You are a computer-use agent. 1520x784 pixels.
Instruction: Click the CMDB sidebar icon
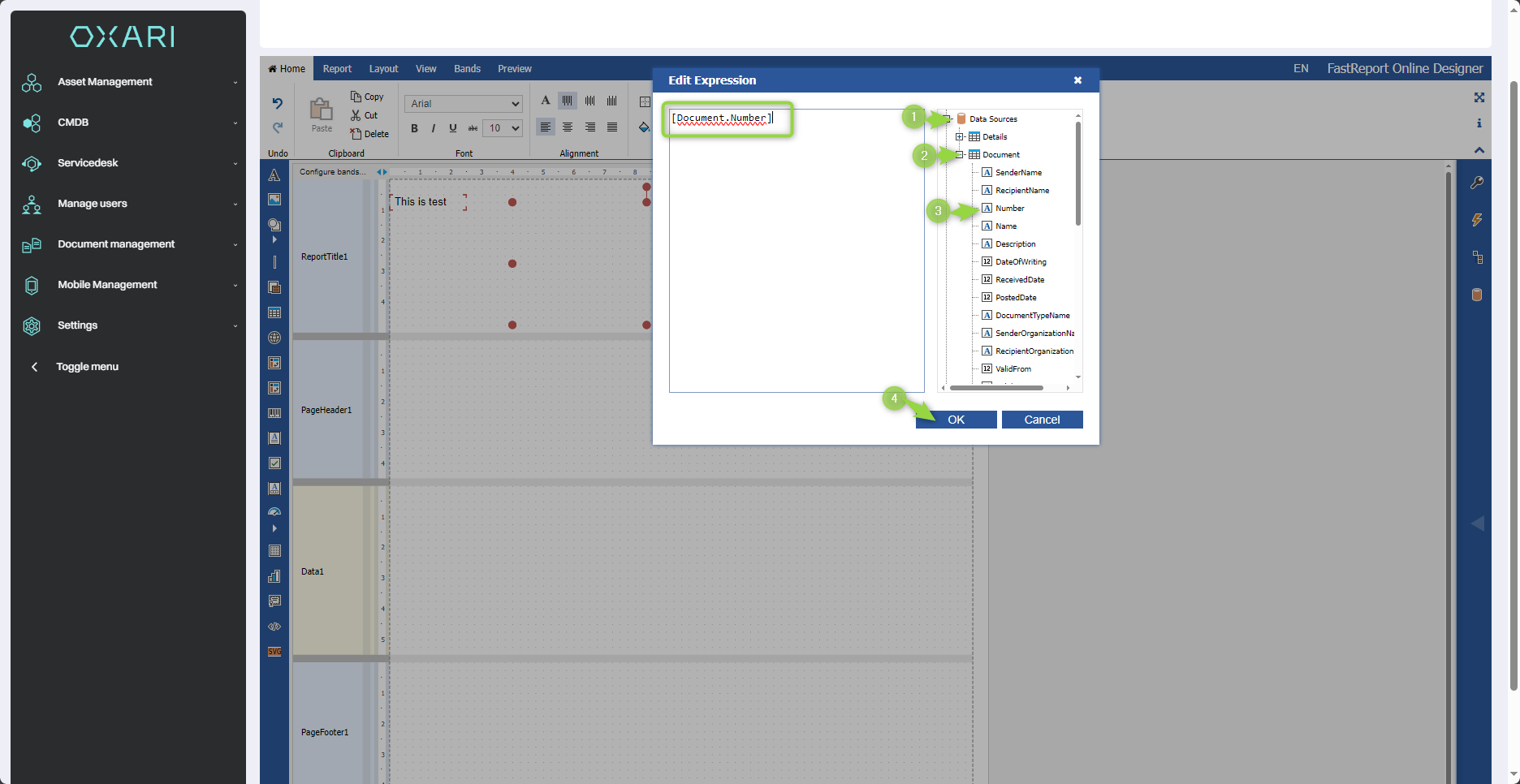(32, 123)
